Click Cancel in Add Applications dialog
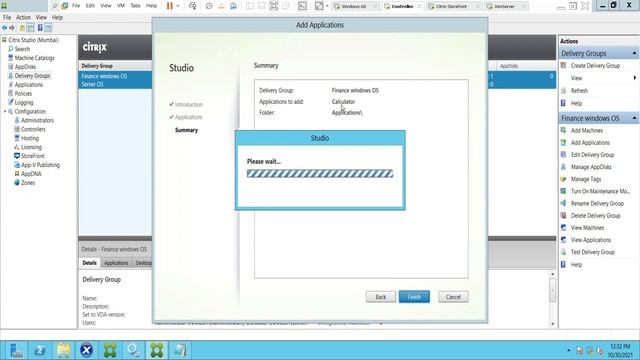 point(453,297)
